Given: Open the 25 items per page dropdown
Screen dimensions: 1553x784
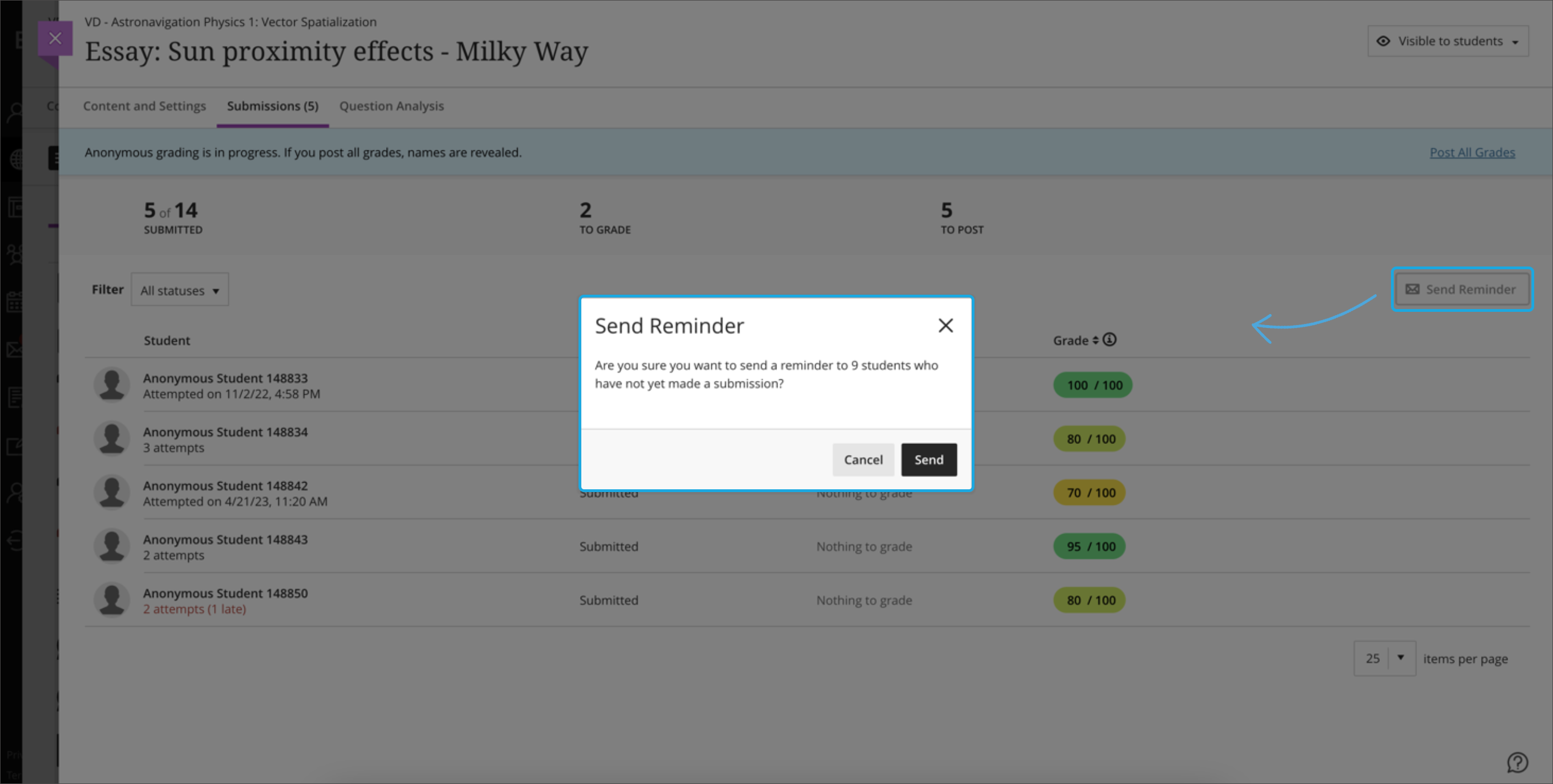Looking at the screenshot, I should [x=1384, y=658].
